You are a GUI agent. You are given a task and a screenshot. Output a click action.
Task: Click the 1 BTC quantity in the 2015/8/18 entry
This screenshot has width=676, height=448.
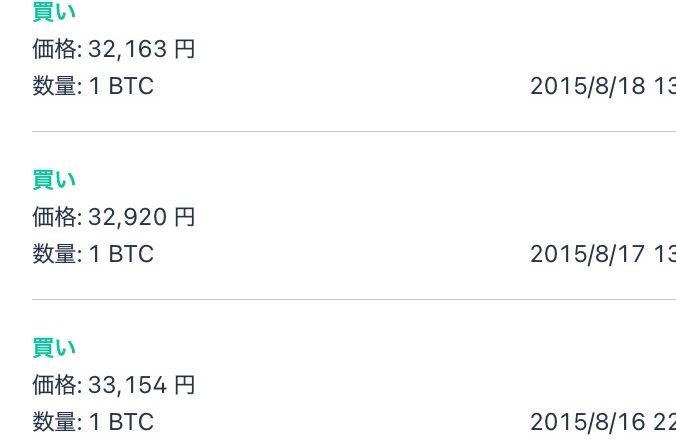[122, 86]
